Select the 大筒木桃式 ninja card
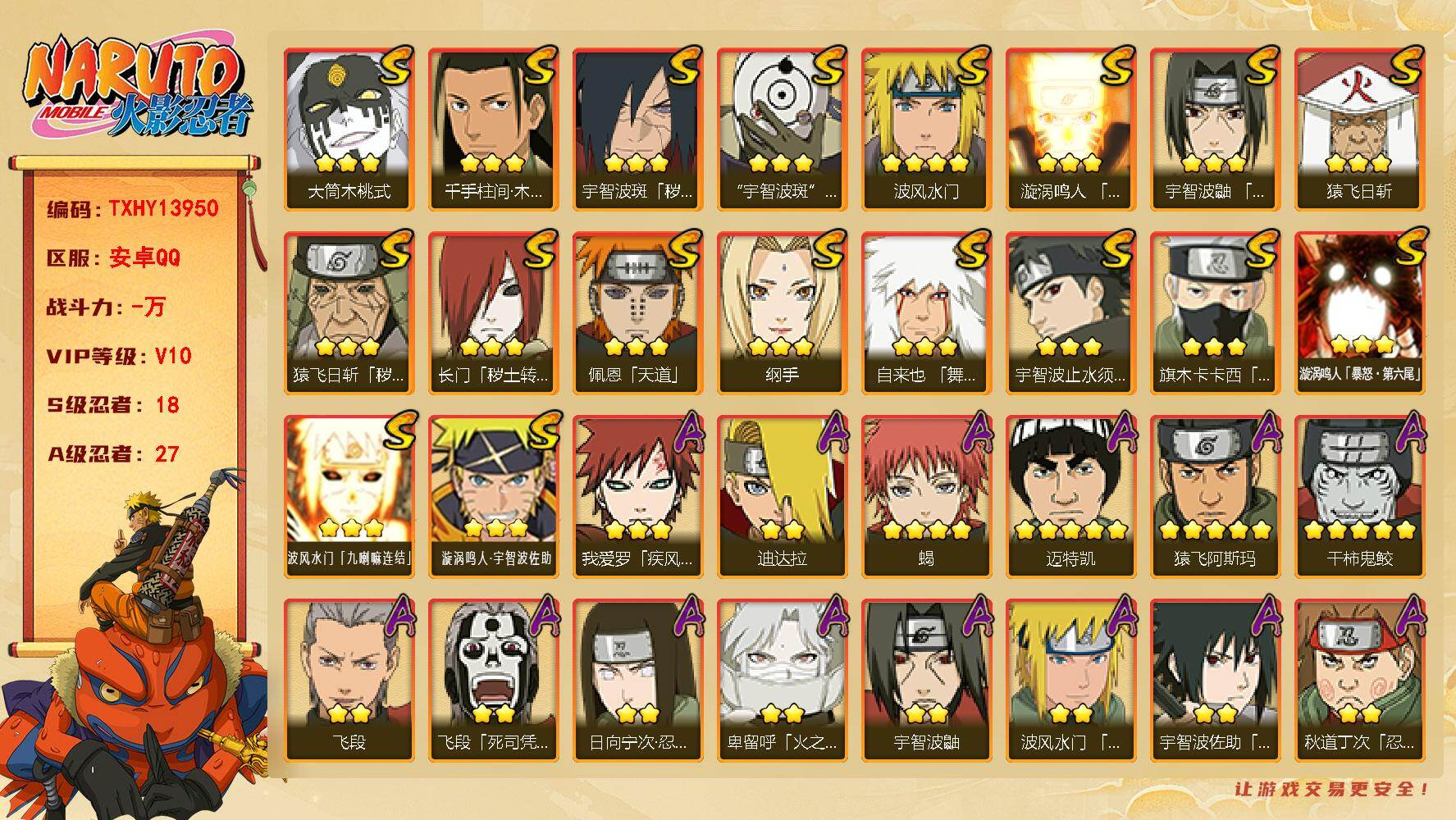 click(349, 129)
